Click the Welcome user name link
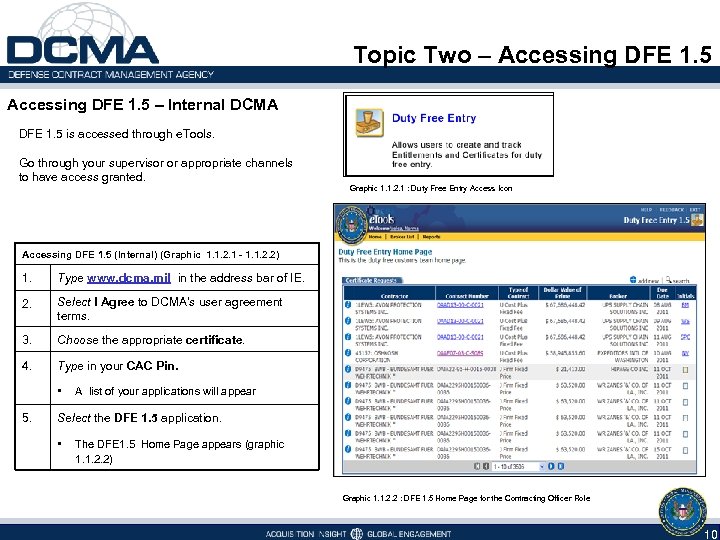 coord(404,228)
